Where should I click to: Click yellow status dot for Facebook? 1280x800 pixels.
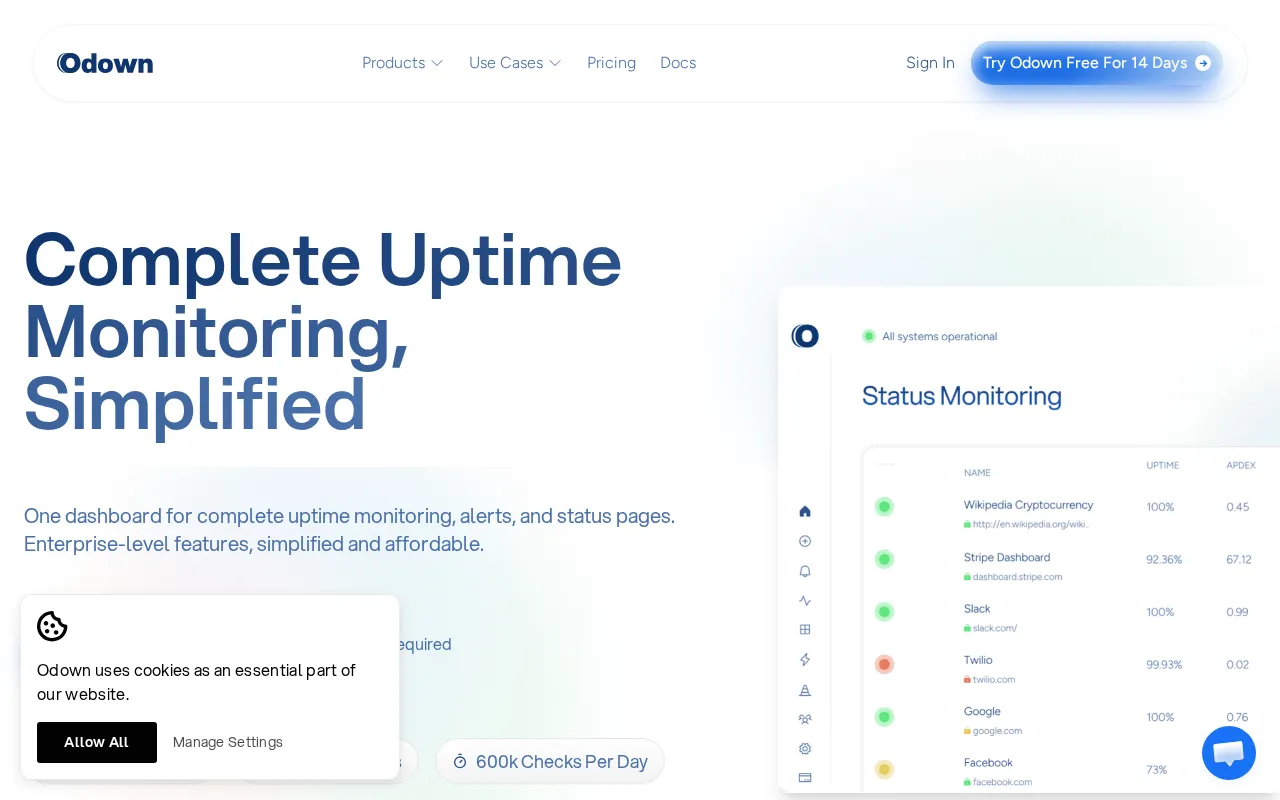[x=884, y=769]
